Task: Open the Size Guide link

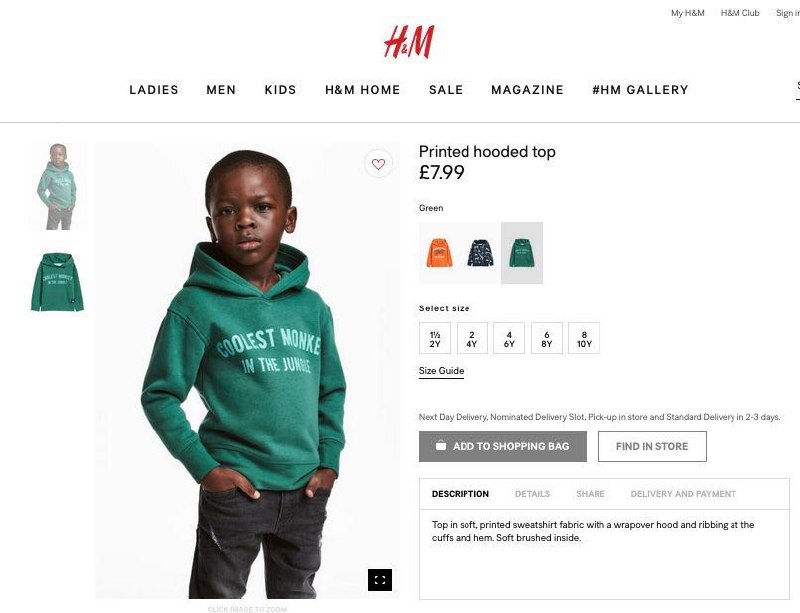Action: [441, 371]
